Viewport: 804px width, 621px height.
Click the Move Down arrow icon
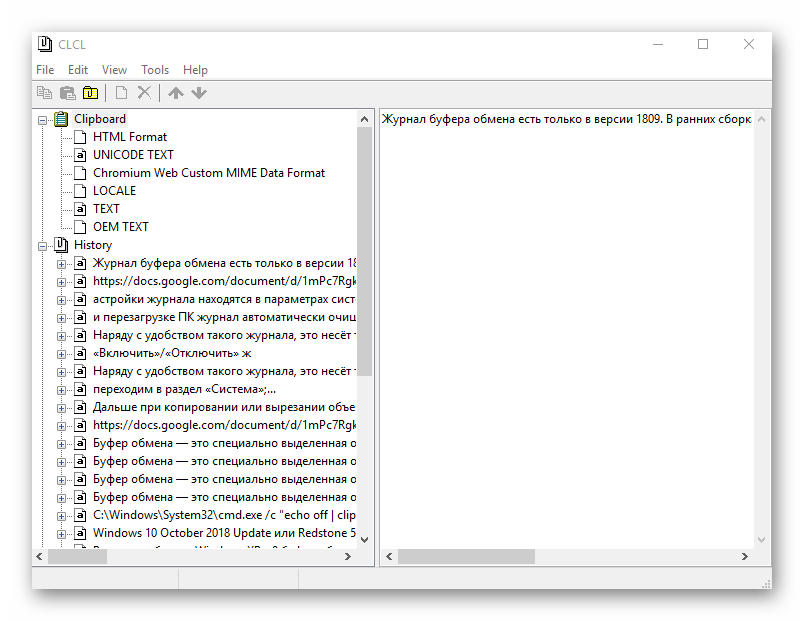pyautogui.click(x=198, y=93)
